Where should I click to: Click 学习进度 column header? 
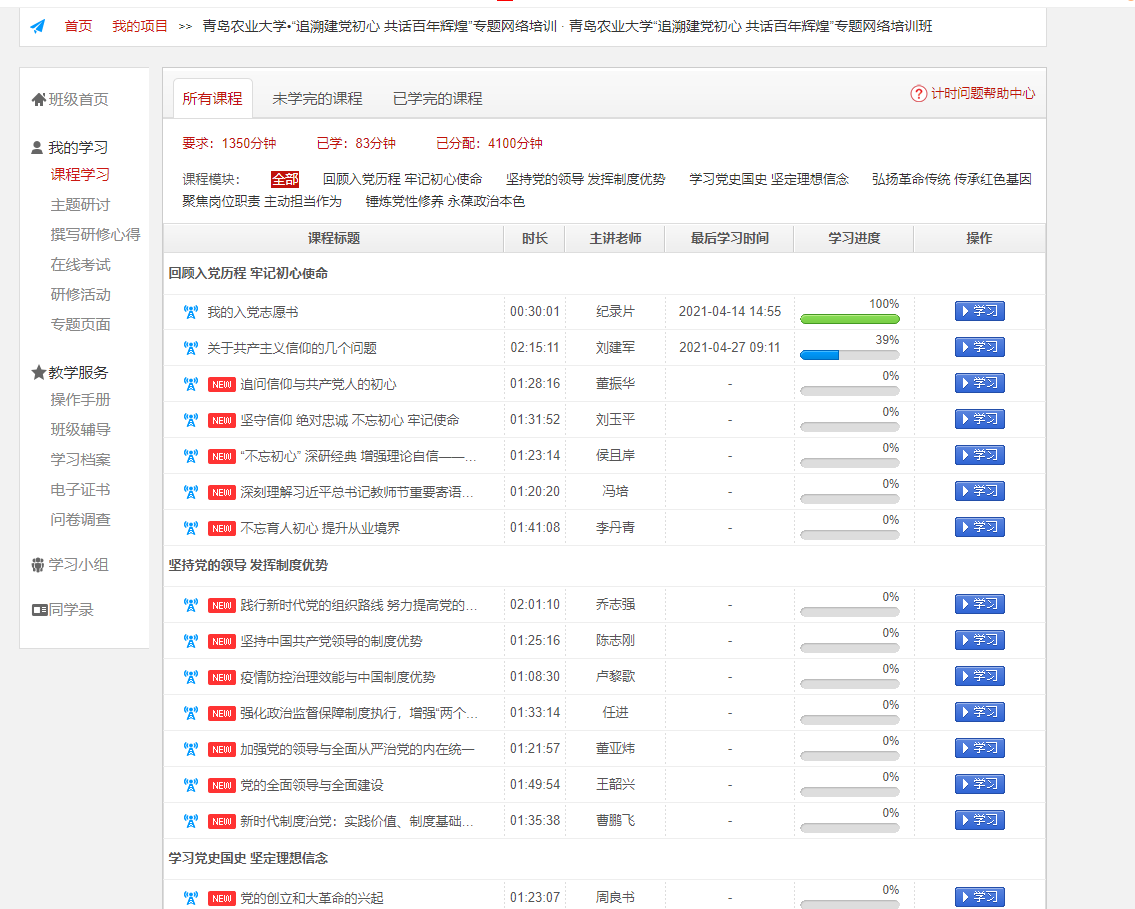click(x=854, y=238)
